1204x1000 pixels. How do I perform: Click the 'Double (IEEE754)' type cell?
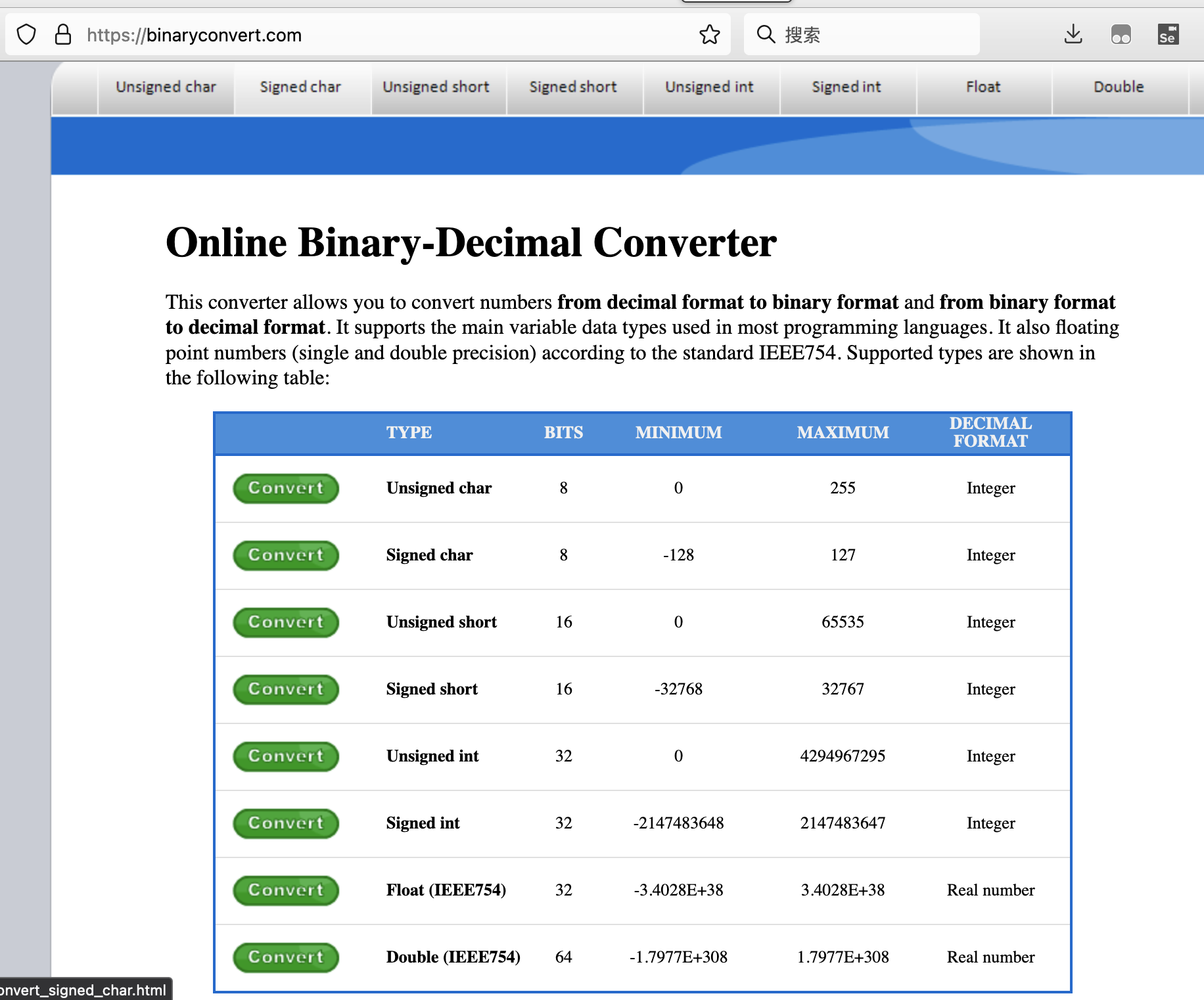(x=453, y=957)
